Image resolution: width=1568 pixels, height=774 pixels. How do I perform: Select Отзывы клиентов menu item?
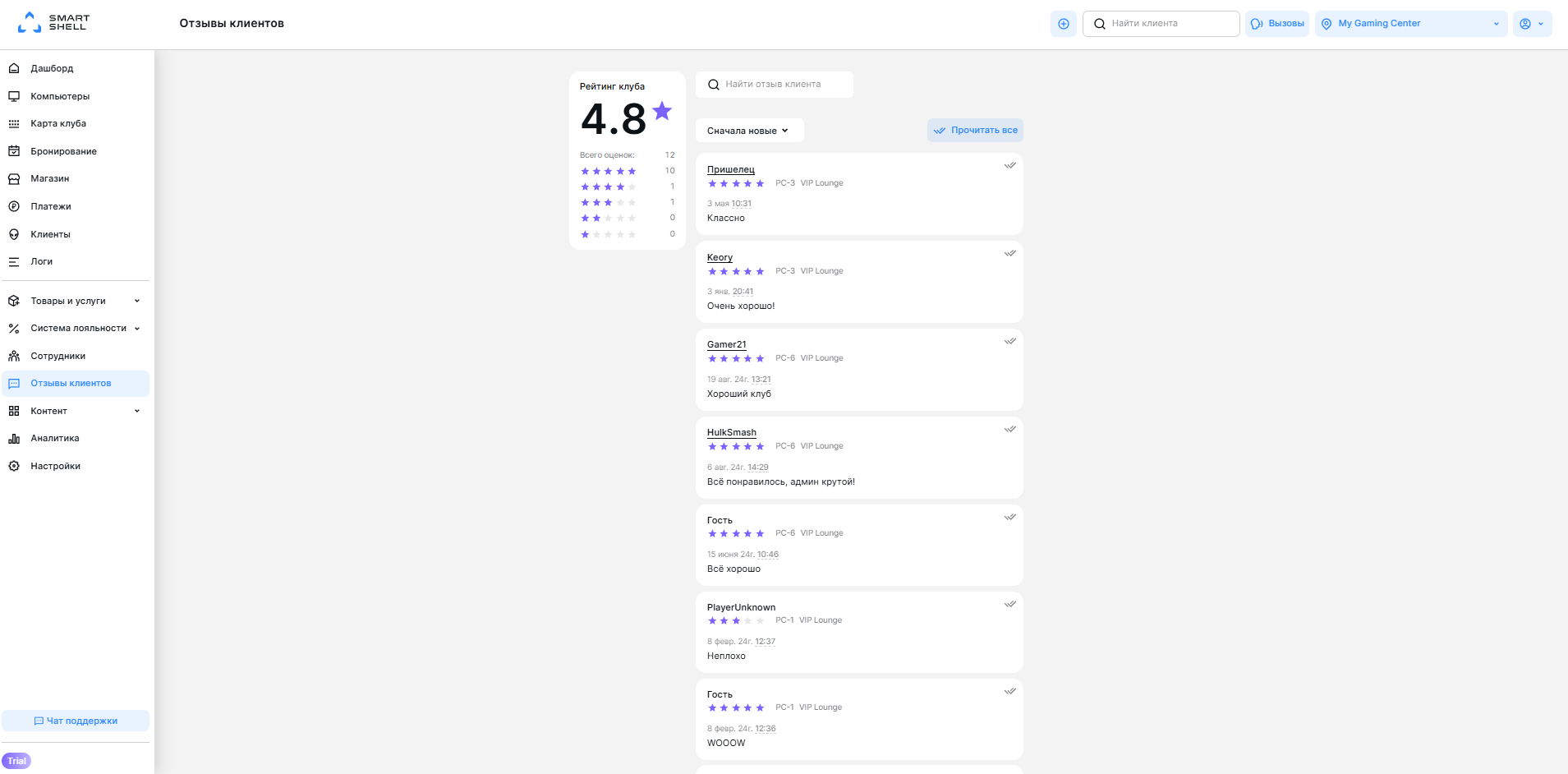click(x=76, y=383)
